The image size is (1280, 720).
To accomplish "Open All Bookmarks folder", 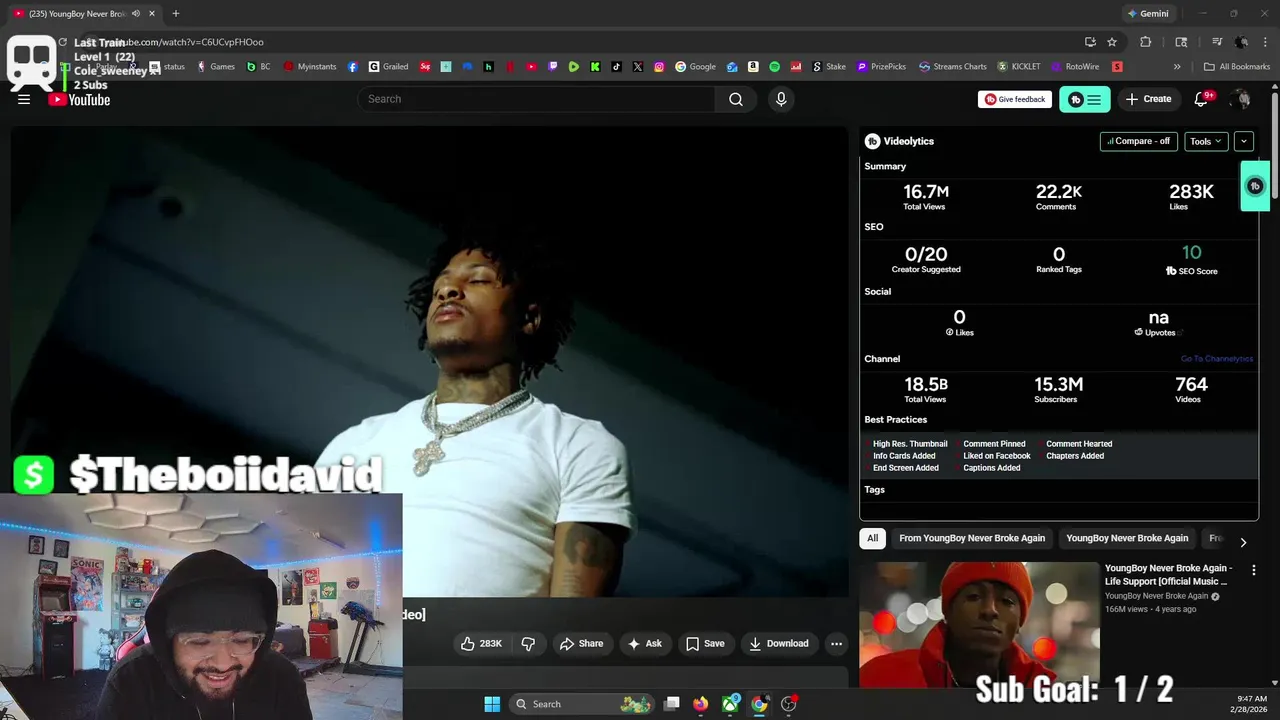I will point(1237,67).
